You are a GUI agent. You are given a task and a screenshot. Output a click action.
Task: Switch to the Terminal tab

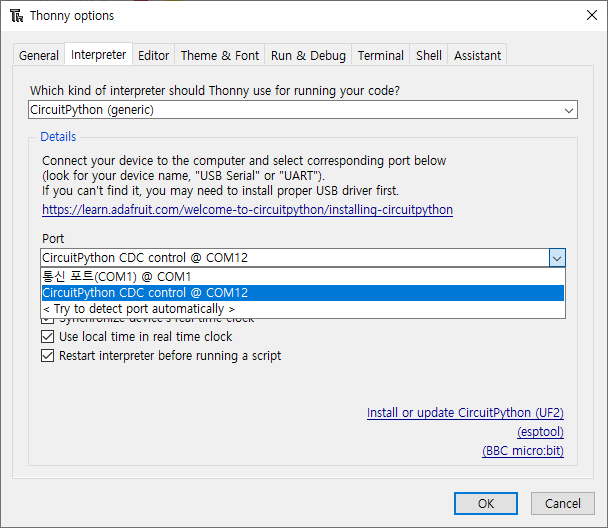[380, 55]
